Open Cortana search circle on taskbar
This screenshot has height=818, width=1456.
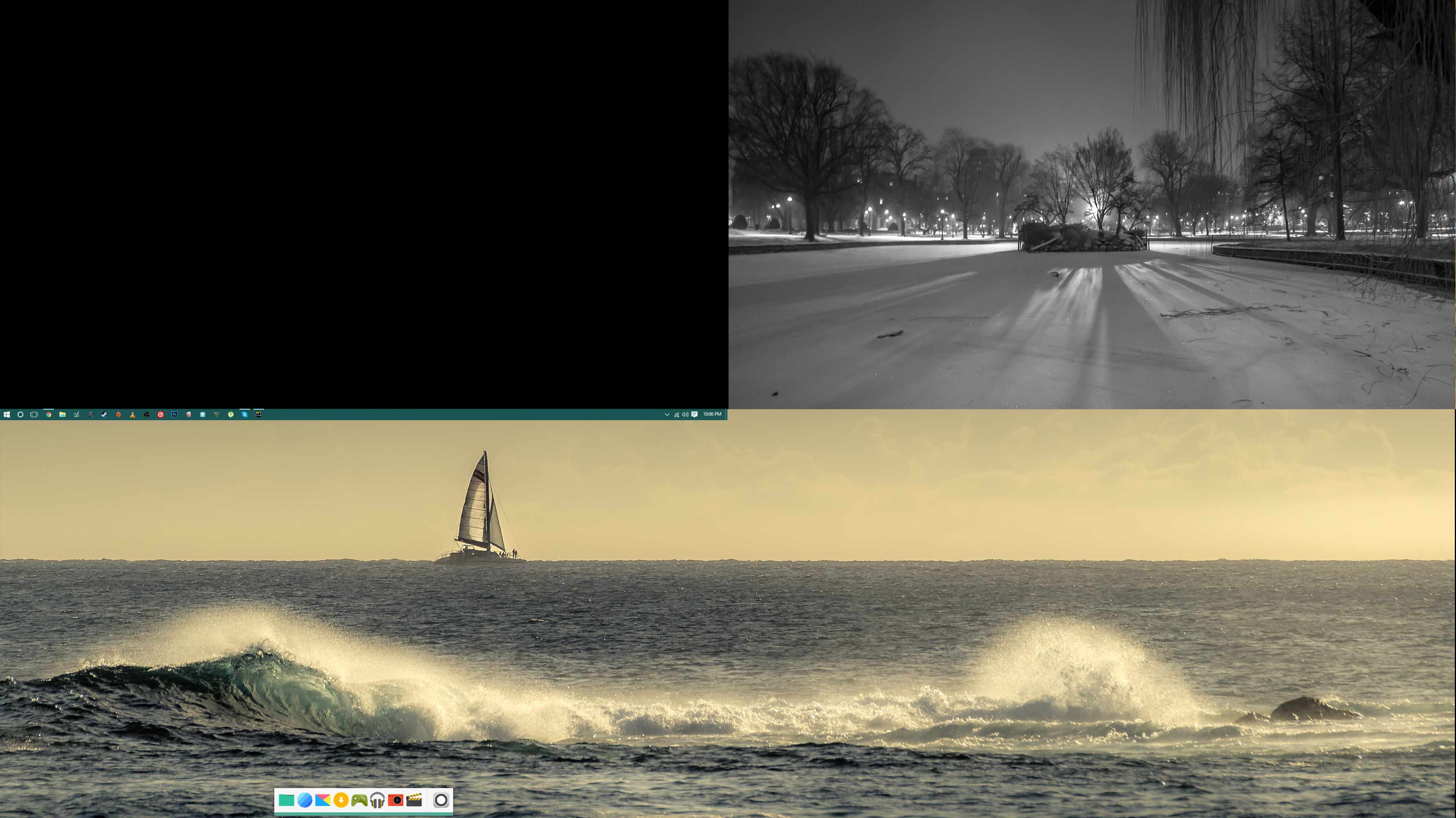click(20, 414)
